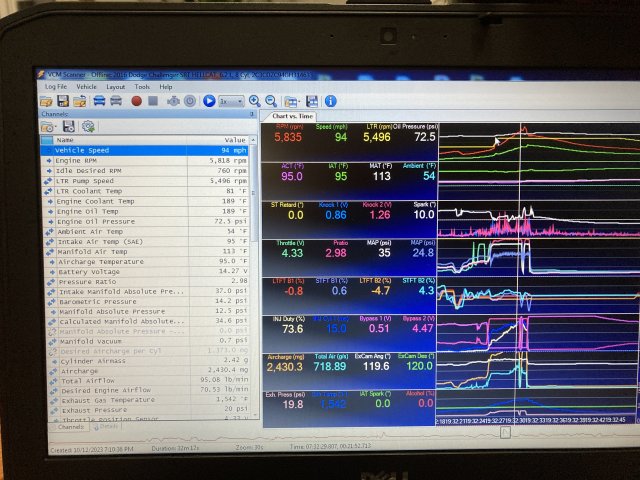The image size is (640, 480).
Task: Select the LTR Coolant Temp channel row
Action: [x=146, y=191]
